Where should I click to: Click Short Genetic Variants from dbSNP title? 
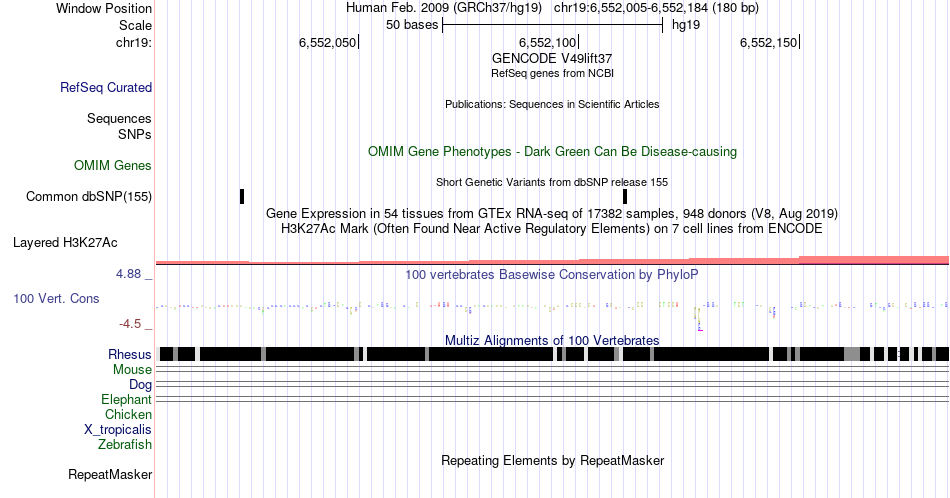coord(552,182)
